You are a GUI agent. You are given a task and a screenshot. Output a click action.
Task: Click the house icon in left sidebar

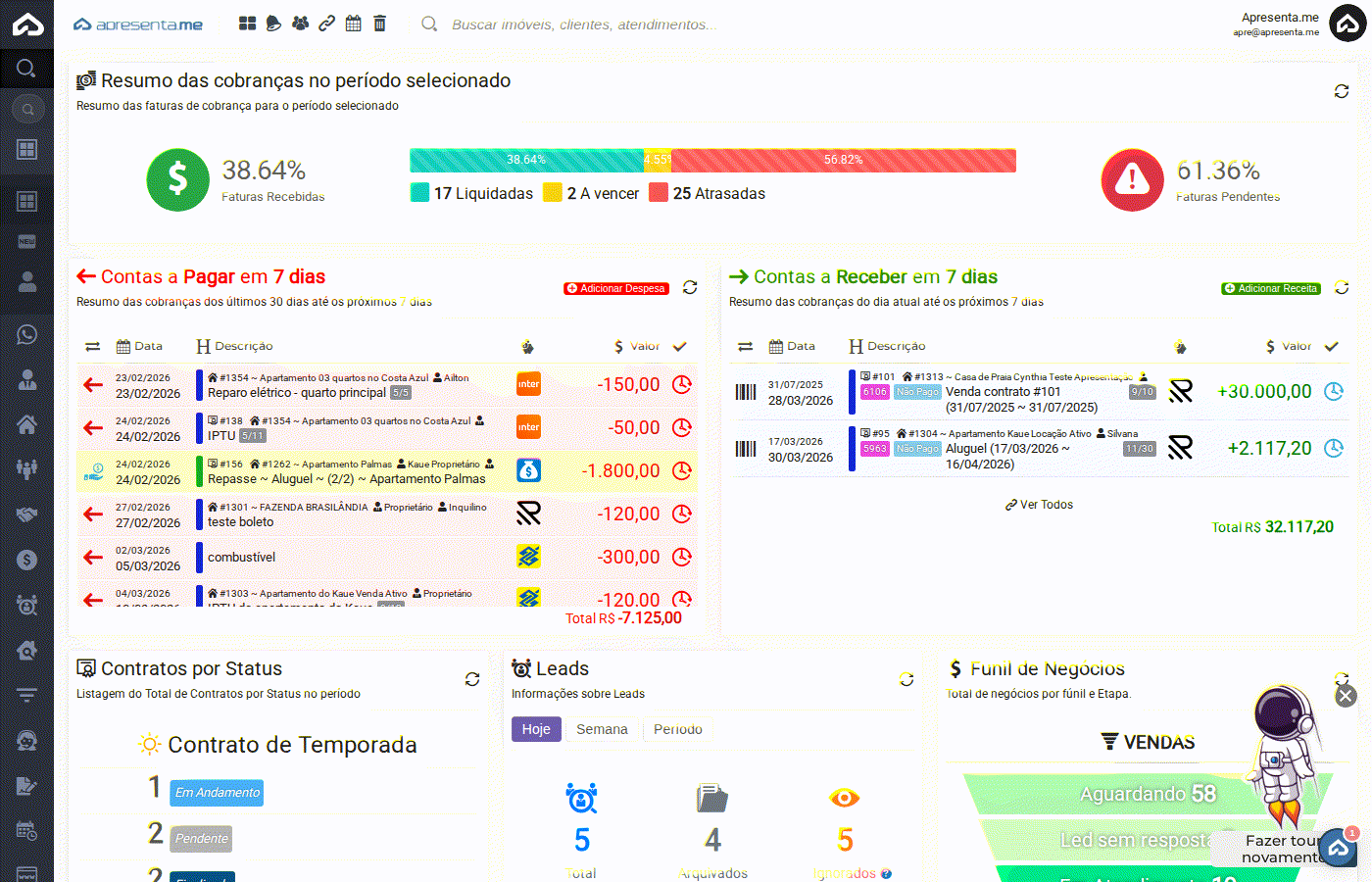point(26,424)
